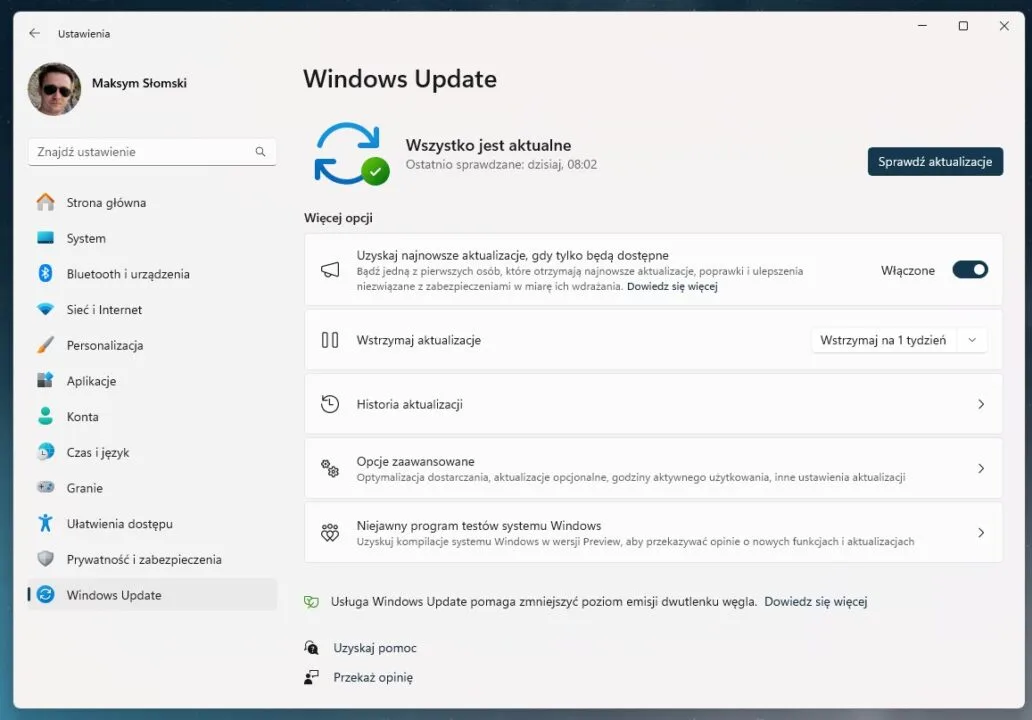Click the Znajdź ustawienie search field
This screenshot has width=1032, height=720.
[x=140, y=152]
